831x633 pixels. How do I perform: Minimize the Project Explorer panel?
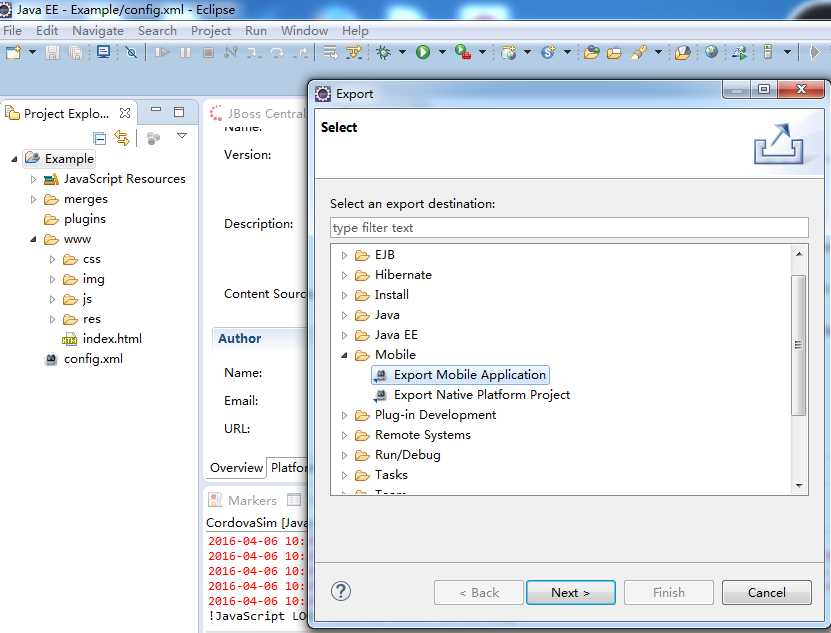[x=156, y=110]
